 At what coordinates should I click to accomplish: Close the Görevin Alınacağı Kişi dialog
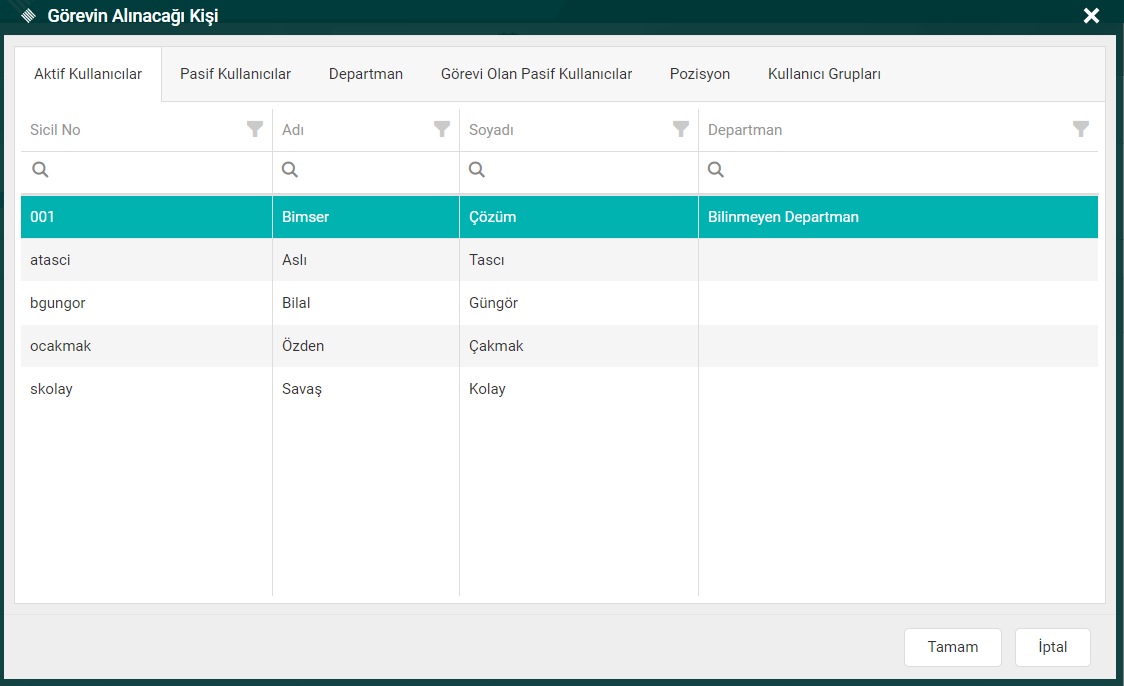pyautogui.click(x=1091, y=16)
